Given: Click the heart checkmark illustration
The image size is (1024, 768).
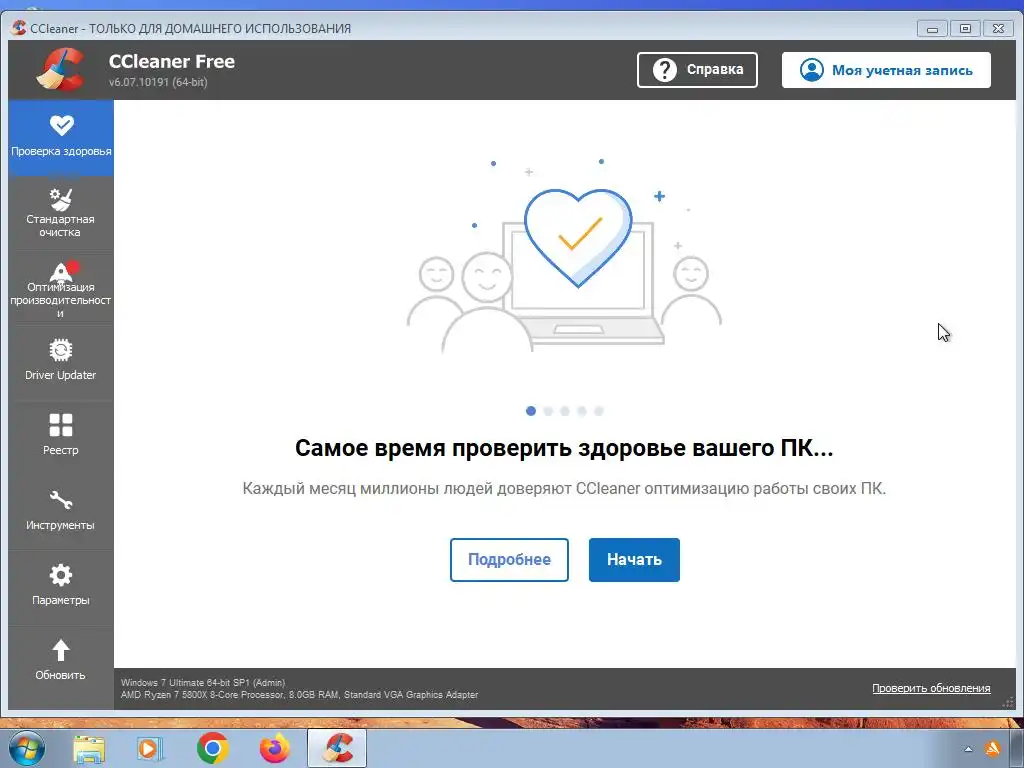Looking at the screenshot, I should coord(578,238).
